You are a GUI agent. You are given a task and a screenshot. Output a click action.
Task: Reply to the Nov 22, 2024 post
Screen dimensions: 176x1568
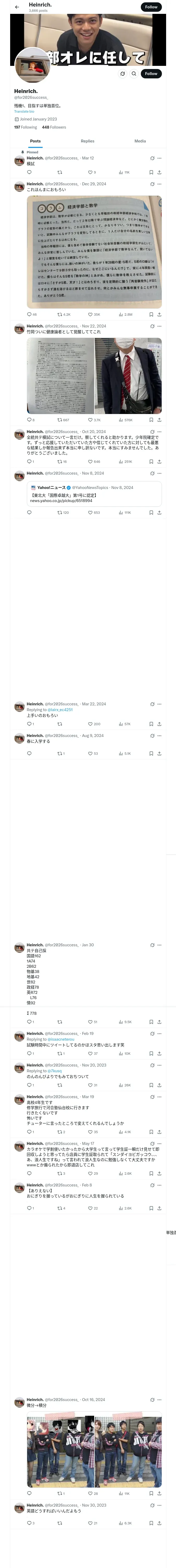coord(29,419)
